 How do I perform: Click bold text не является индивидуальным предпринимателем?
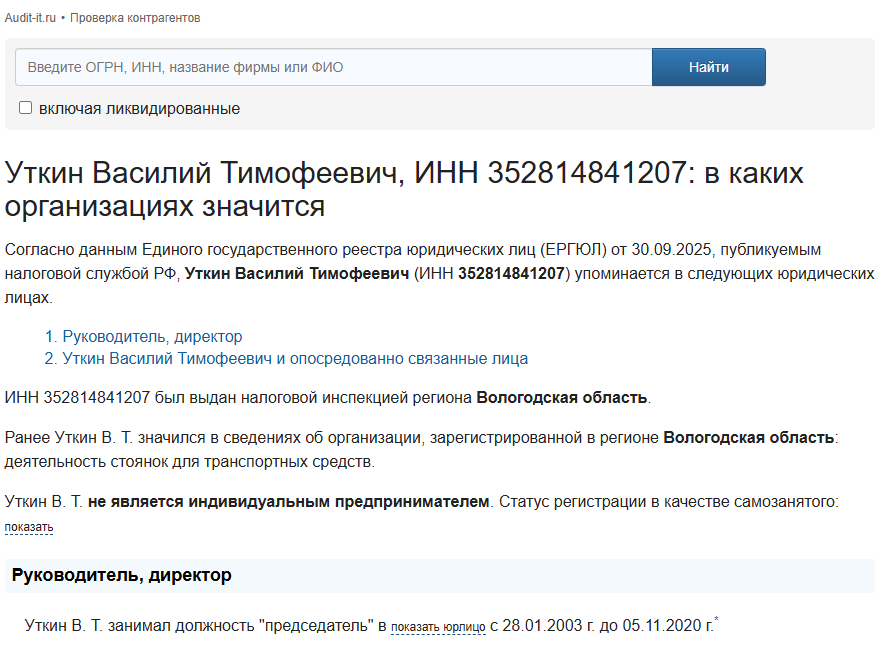pyautogui.click(x=289, y=501)
